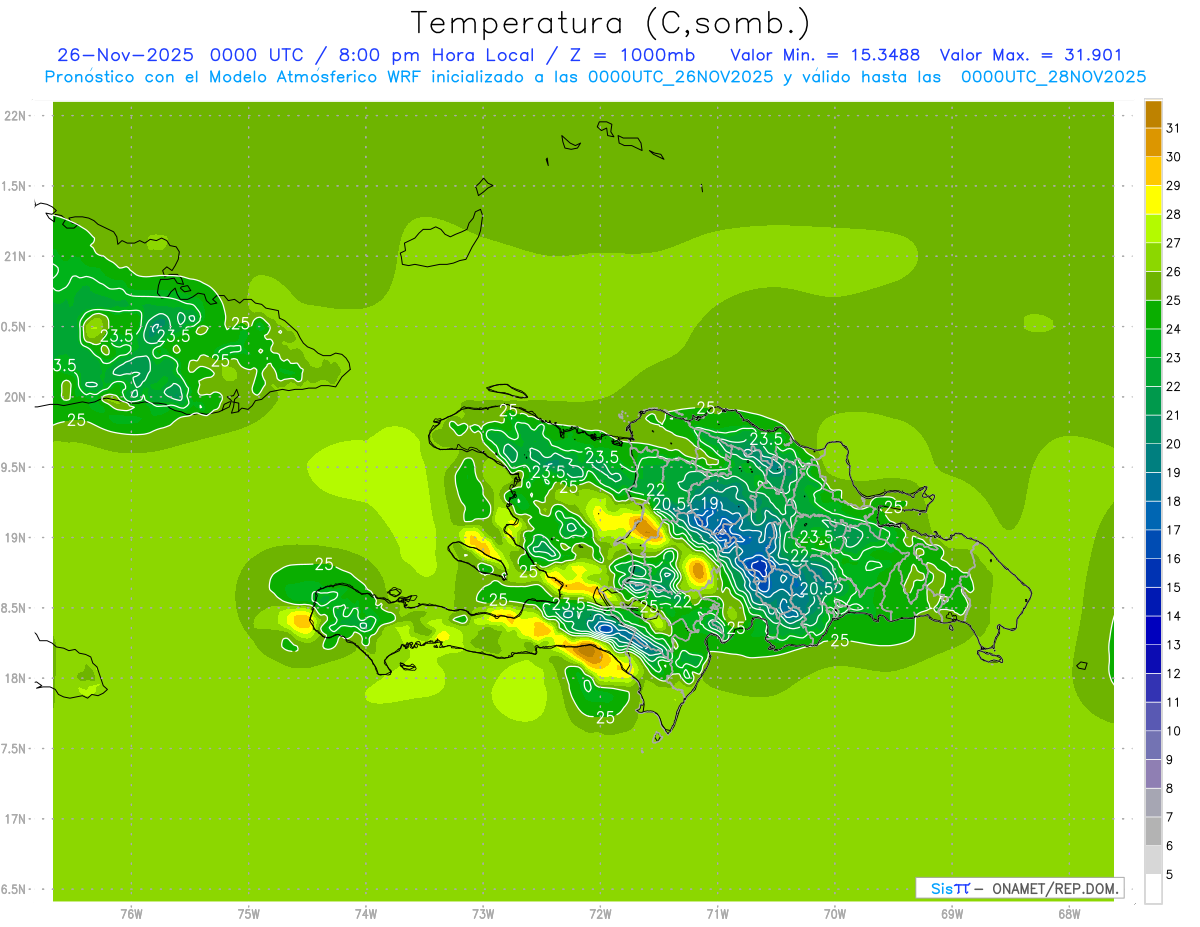This screenshot has height=927, width=1200.
Task: Click the 72W longitude axis label
Action: 600,913
